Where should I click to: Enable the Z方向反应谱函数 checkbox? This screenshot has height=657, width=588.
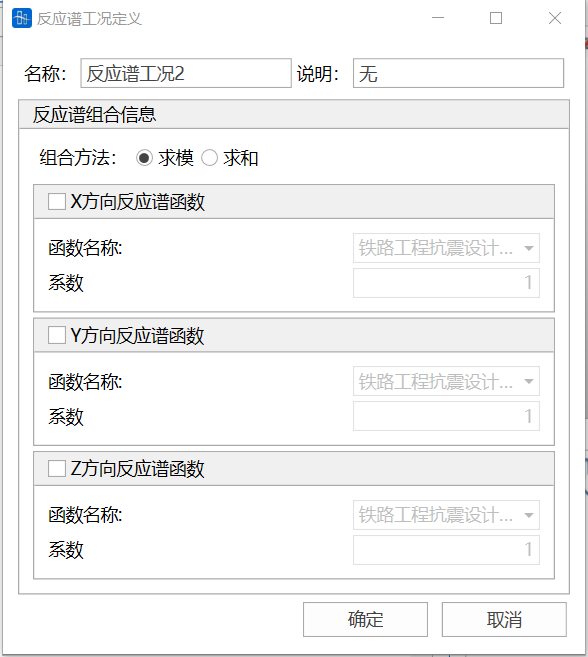coord(57,468)
